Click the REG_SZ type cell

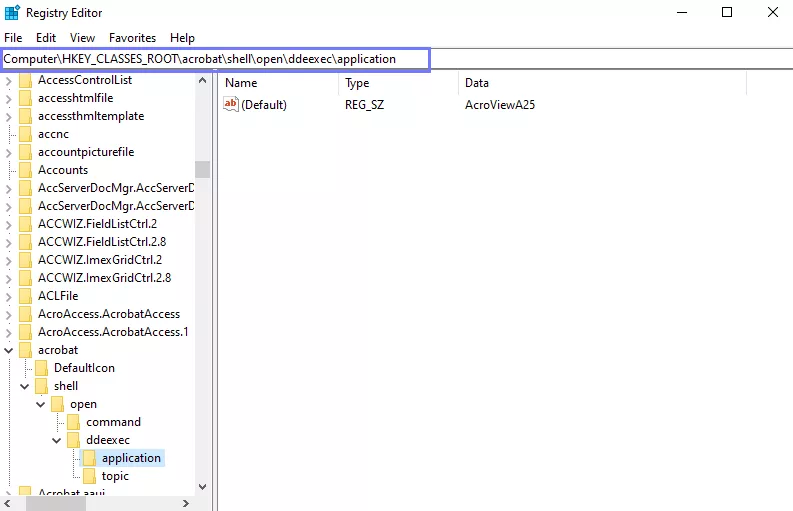[365, 105]
